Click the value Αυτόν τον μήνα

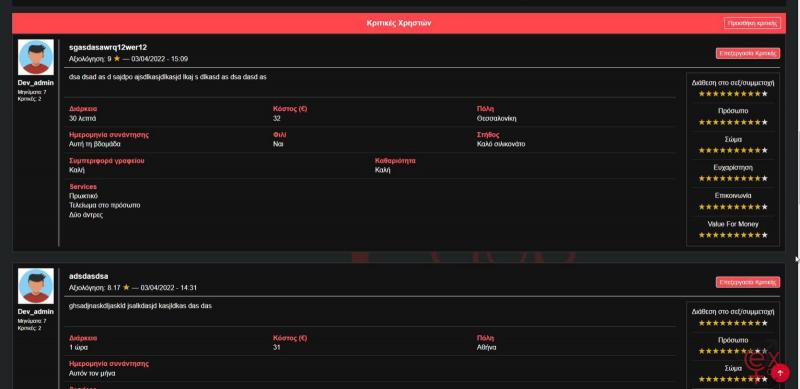tap(92, 373)
